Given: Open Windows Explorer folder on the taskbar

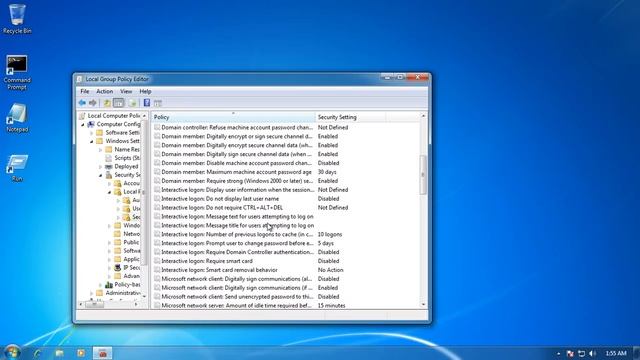Looking at the screenshot, I should tap(60, 353).
